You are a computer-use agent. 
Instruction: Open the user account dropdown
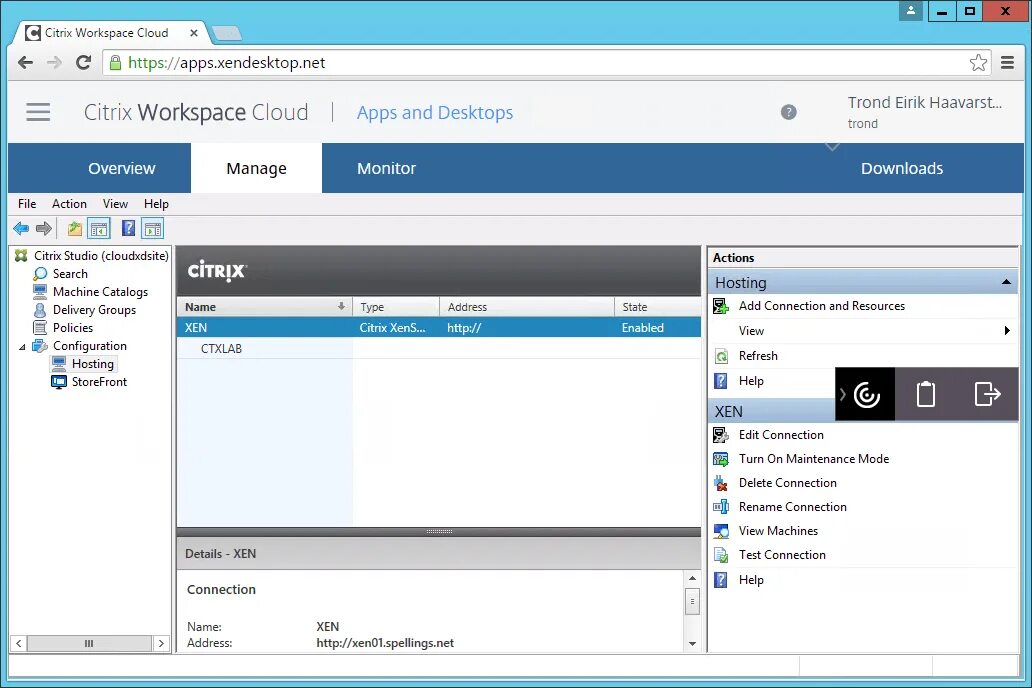(833, 147)
